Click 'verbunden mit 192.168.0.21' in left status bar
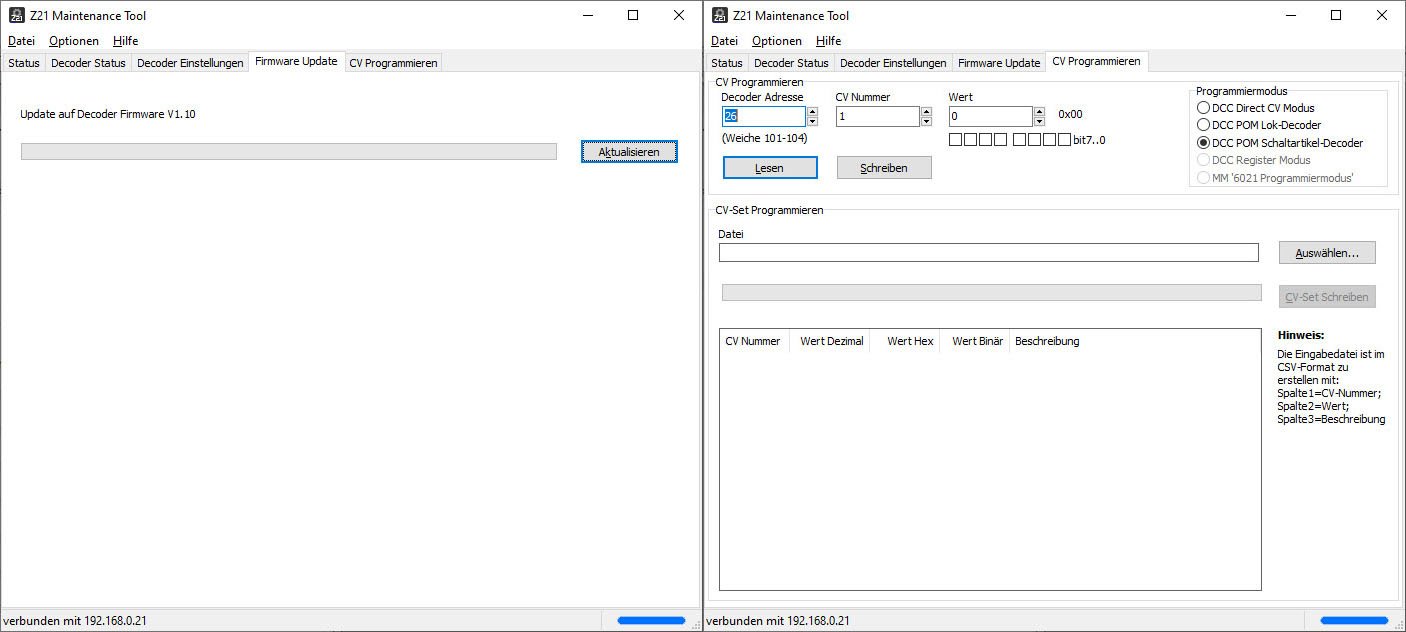The image size is (1406, 632). (x=75, y=621)
